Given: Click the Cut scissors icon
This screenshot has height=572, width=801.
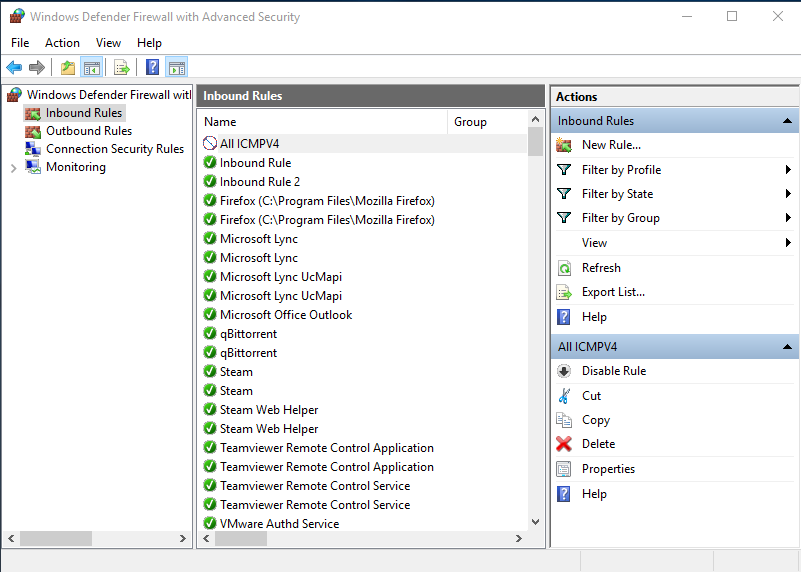Looking at the screenshot, I should (x=565, y=396).
